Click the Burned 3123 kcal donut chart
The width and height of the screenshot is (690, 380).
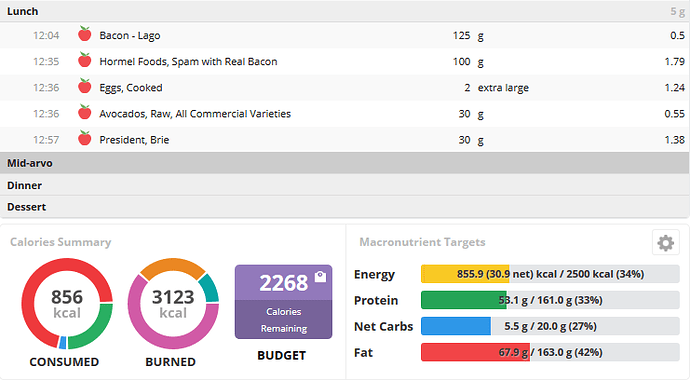click(x=173, y=303)
